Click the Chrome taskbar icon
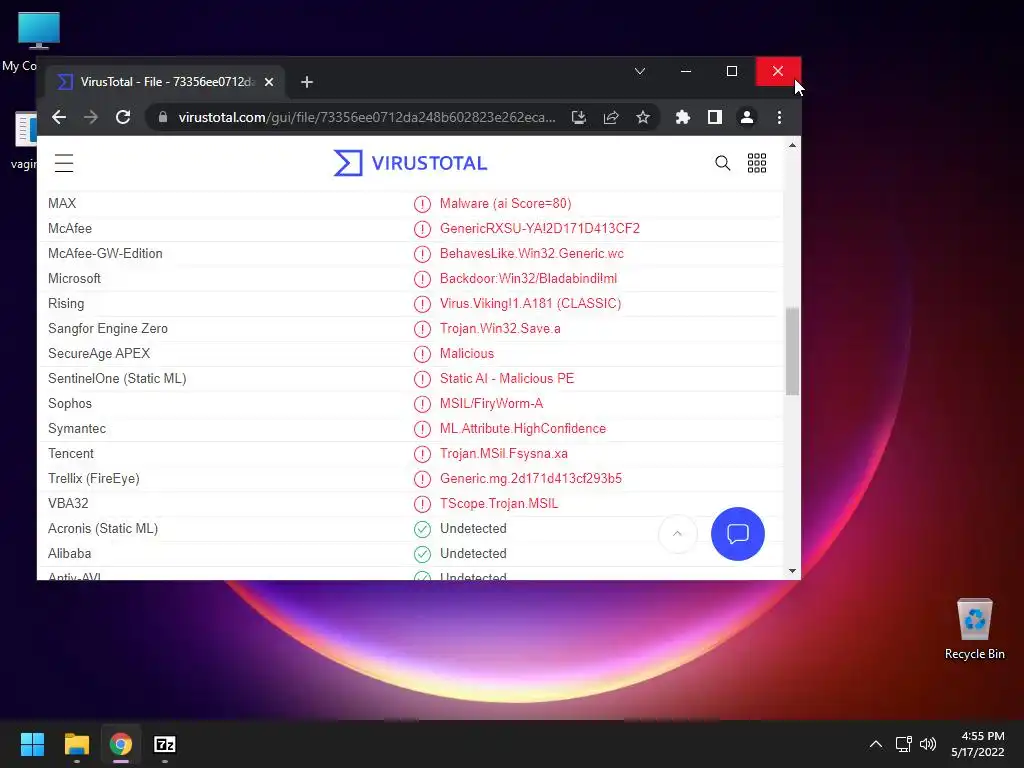This screenshot has width=1024, height=768. 120,744
